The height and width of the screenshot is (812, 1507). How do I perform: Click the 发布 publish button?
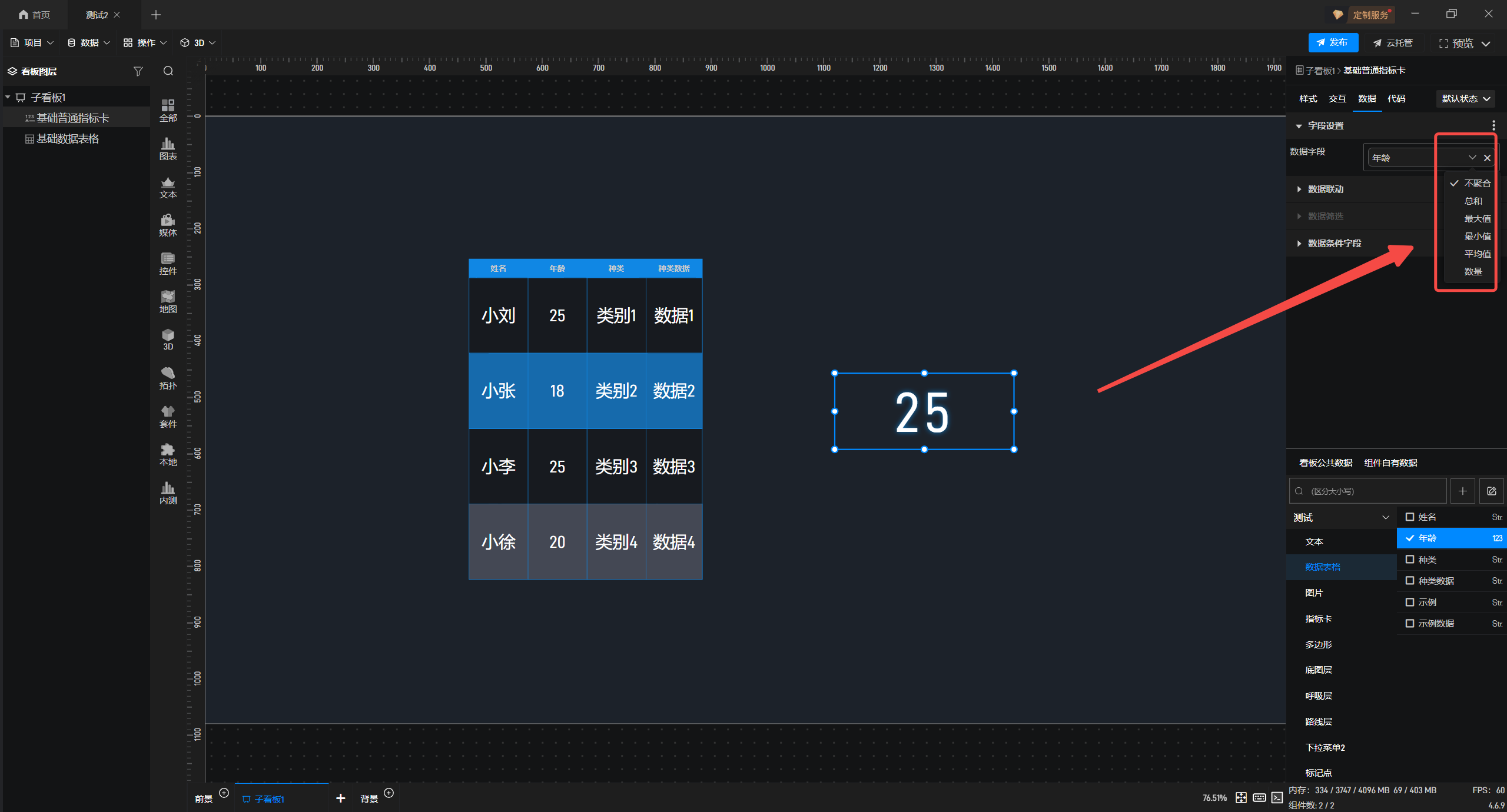point(1333,42)
